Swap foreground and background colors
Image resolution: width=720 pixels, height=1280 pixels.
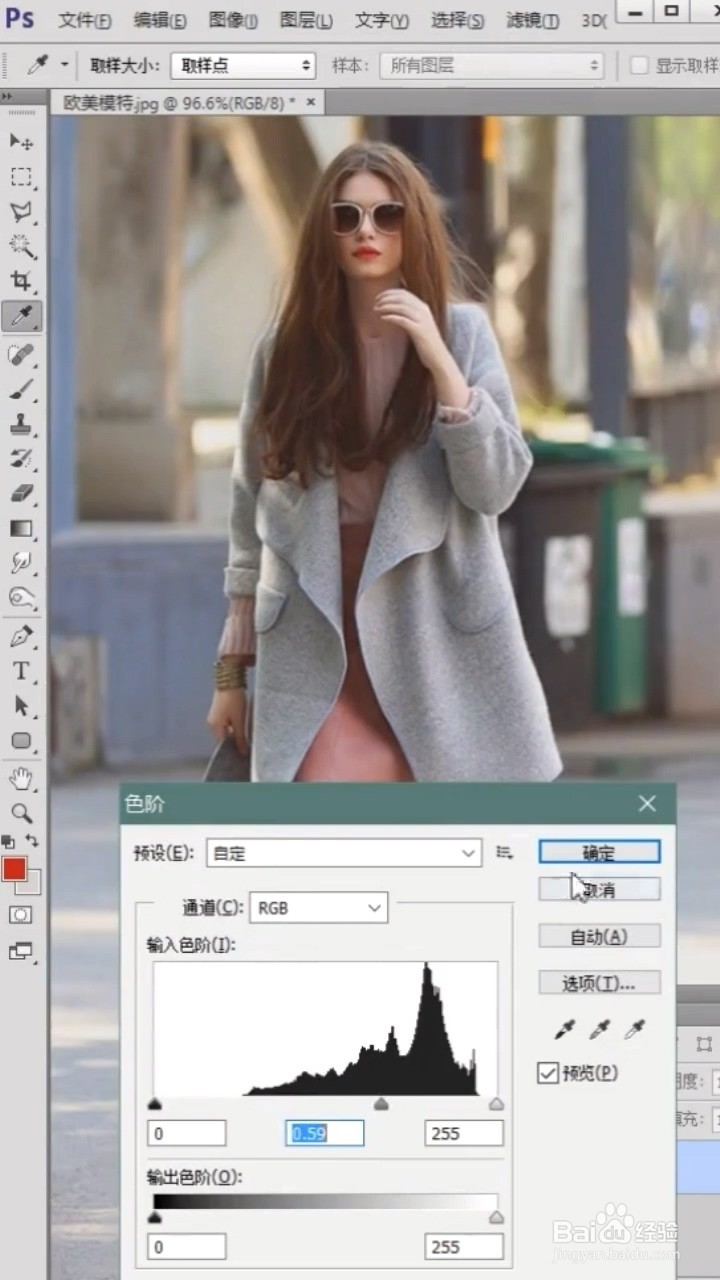[33, 842]
